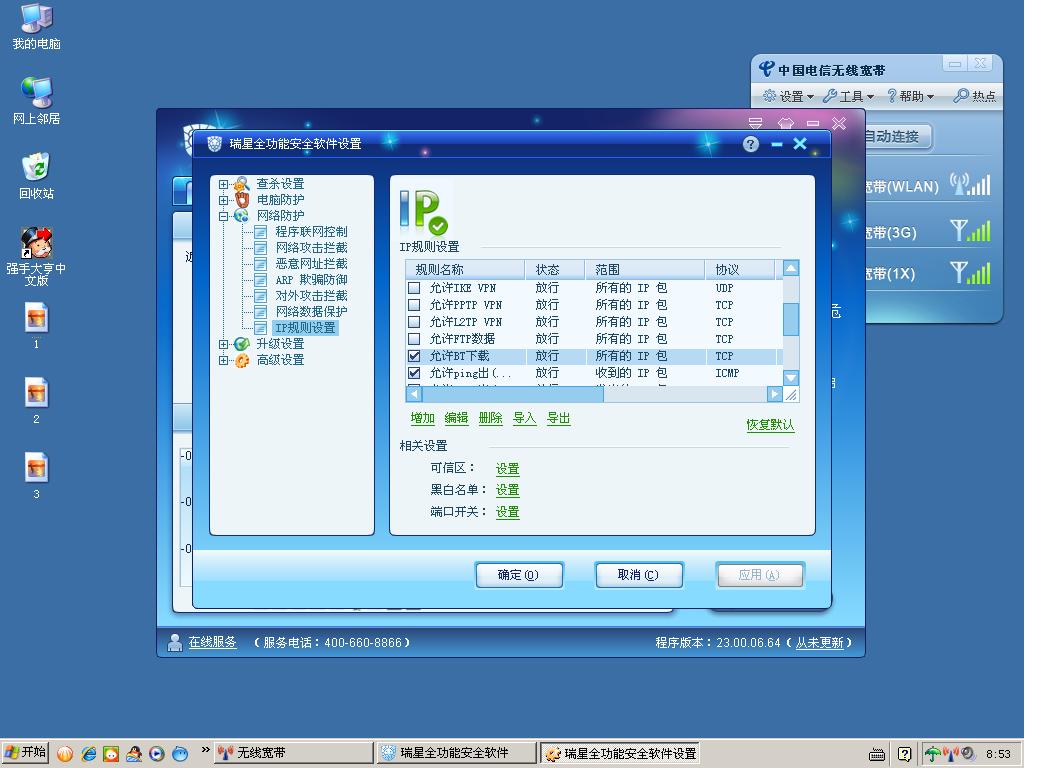Screen dimensions: 1064x768
Task: Select 程序联网控制 in settings tree
Action: point(311,231)
